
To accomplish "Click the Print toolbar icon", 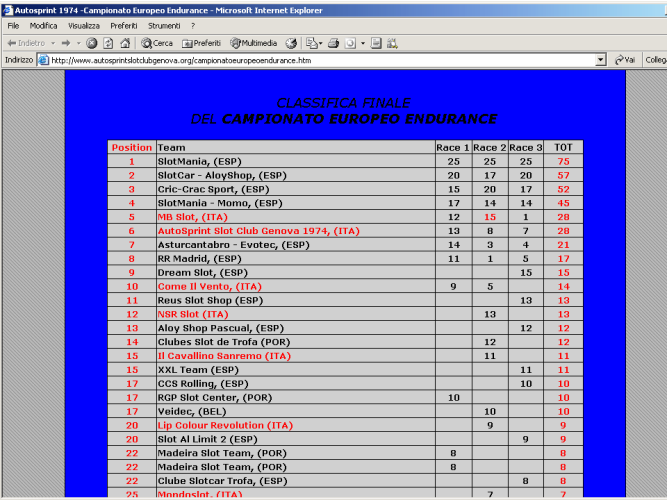I will (334, 43).
